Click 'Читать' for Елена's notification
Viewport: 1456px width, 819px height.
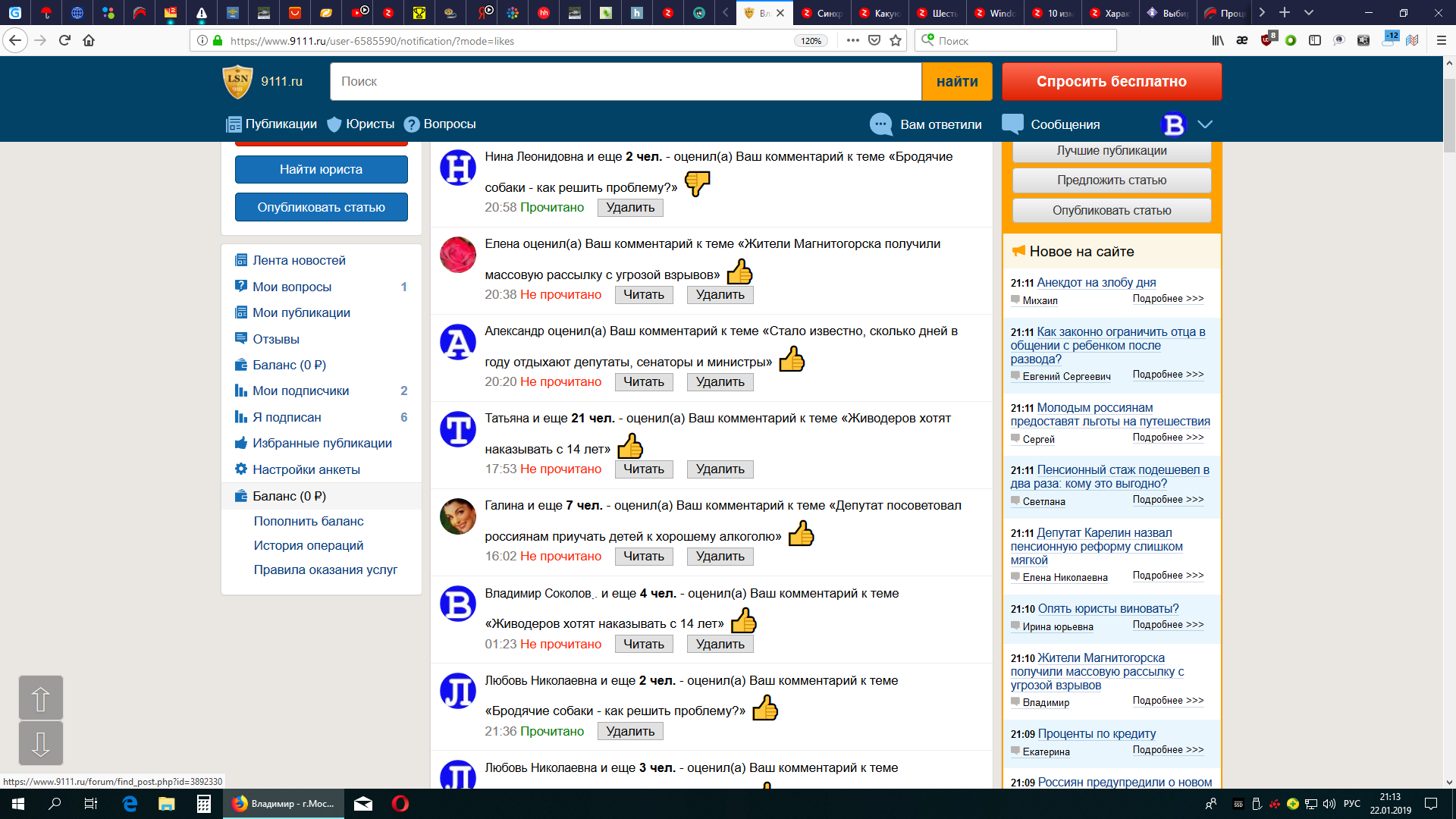coord(643,295)
